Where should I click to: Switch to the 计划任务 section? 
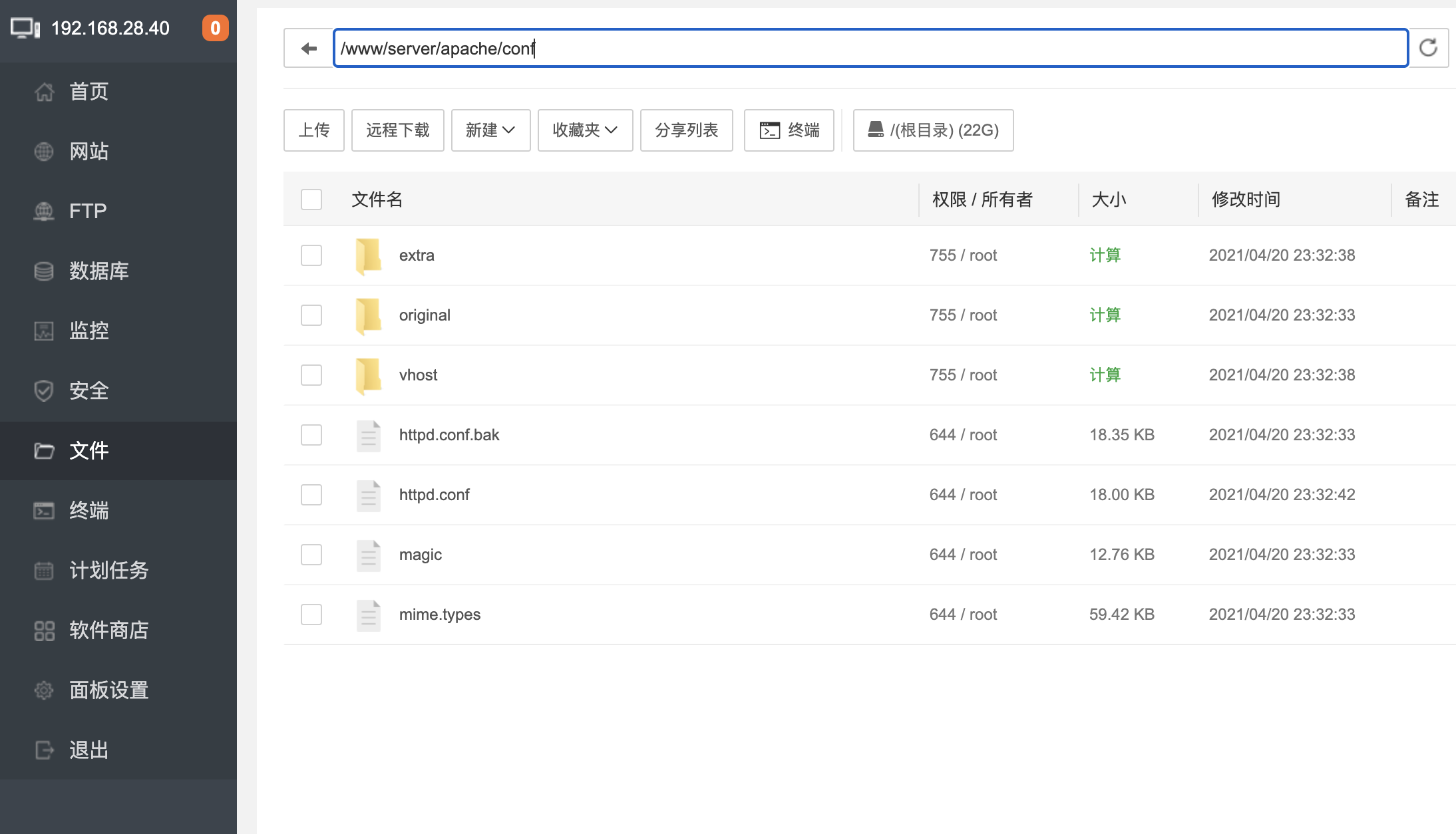[108, 570]
